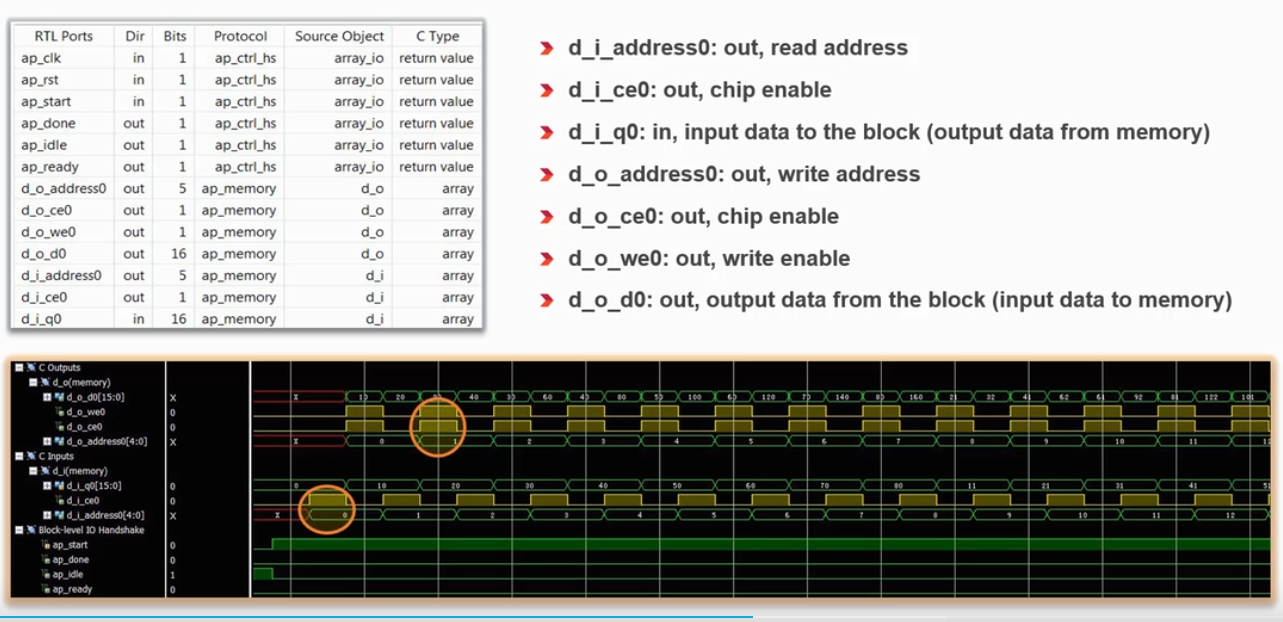Expand the d_o_address0[4:0] bus
Viewport: 1283px width, 622px height.
46,441
